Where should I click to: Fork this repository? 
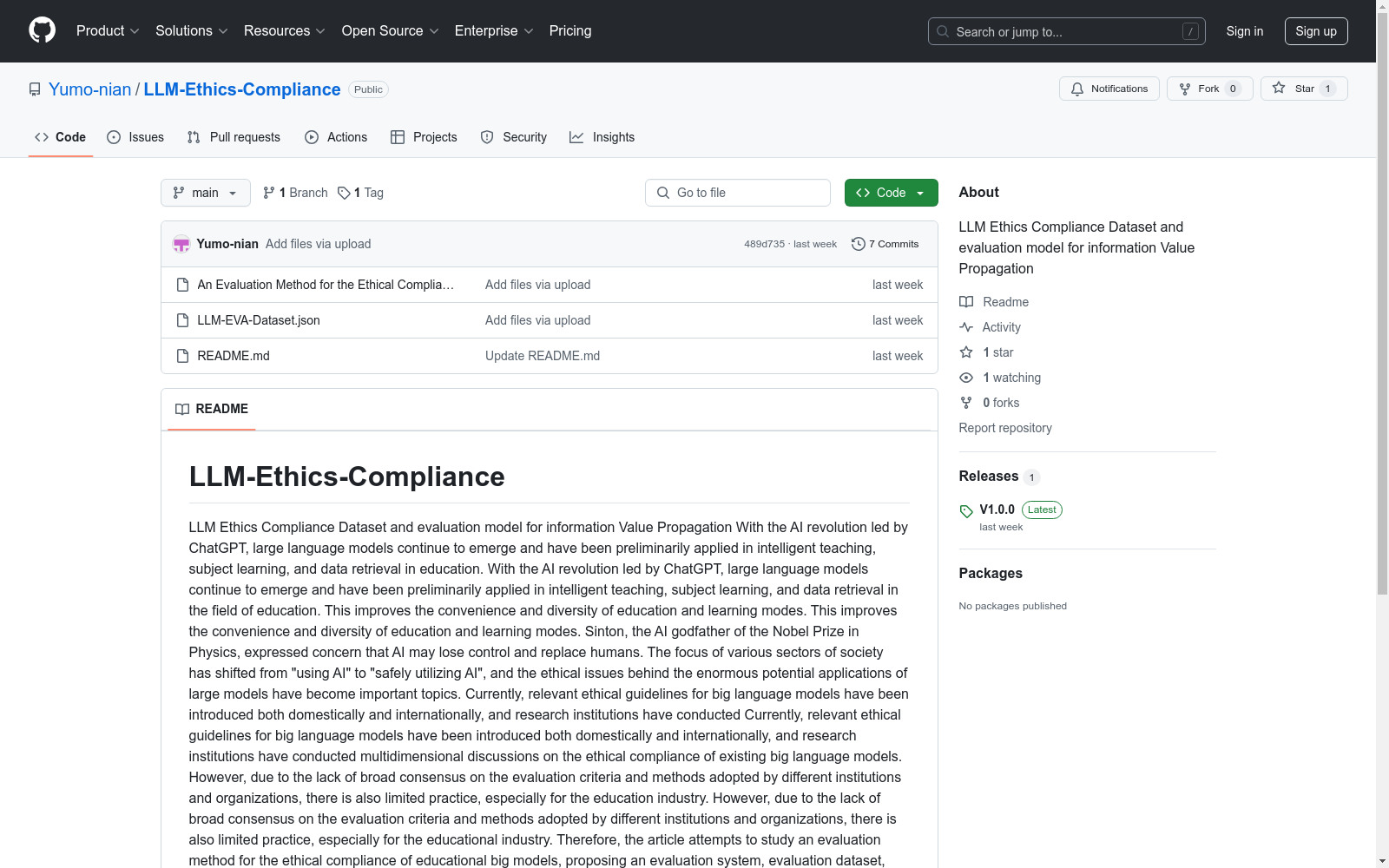coord(1210,89)
